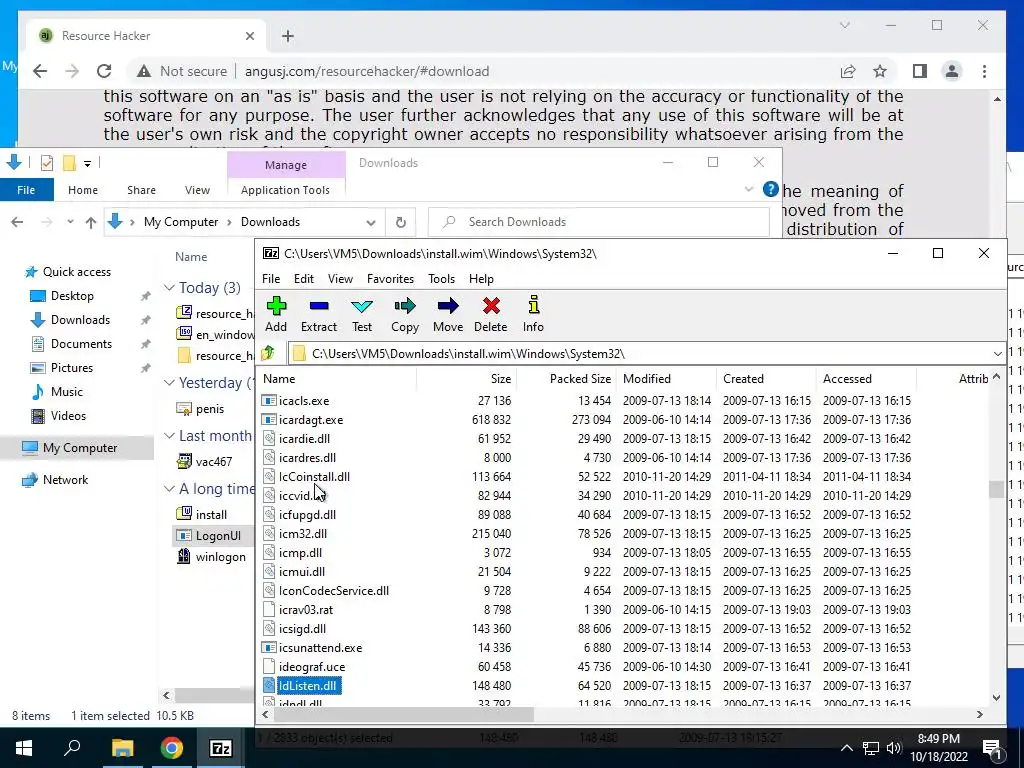Viewport: 1024px width, 768px height.
Task: Open new Chrome tab with plus
Action: [288, 36]
